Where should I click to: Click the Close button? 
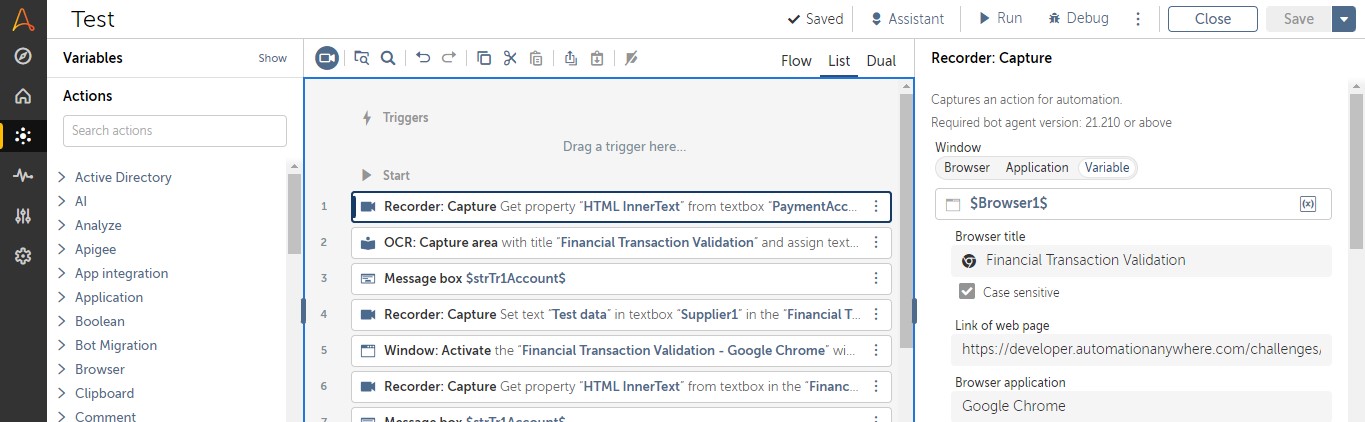(x=1212, y=19)
